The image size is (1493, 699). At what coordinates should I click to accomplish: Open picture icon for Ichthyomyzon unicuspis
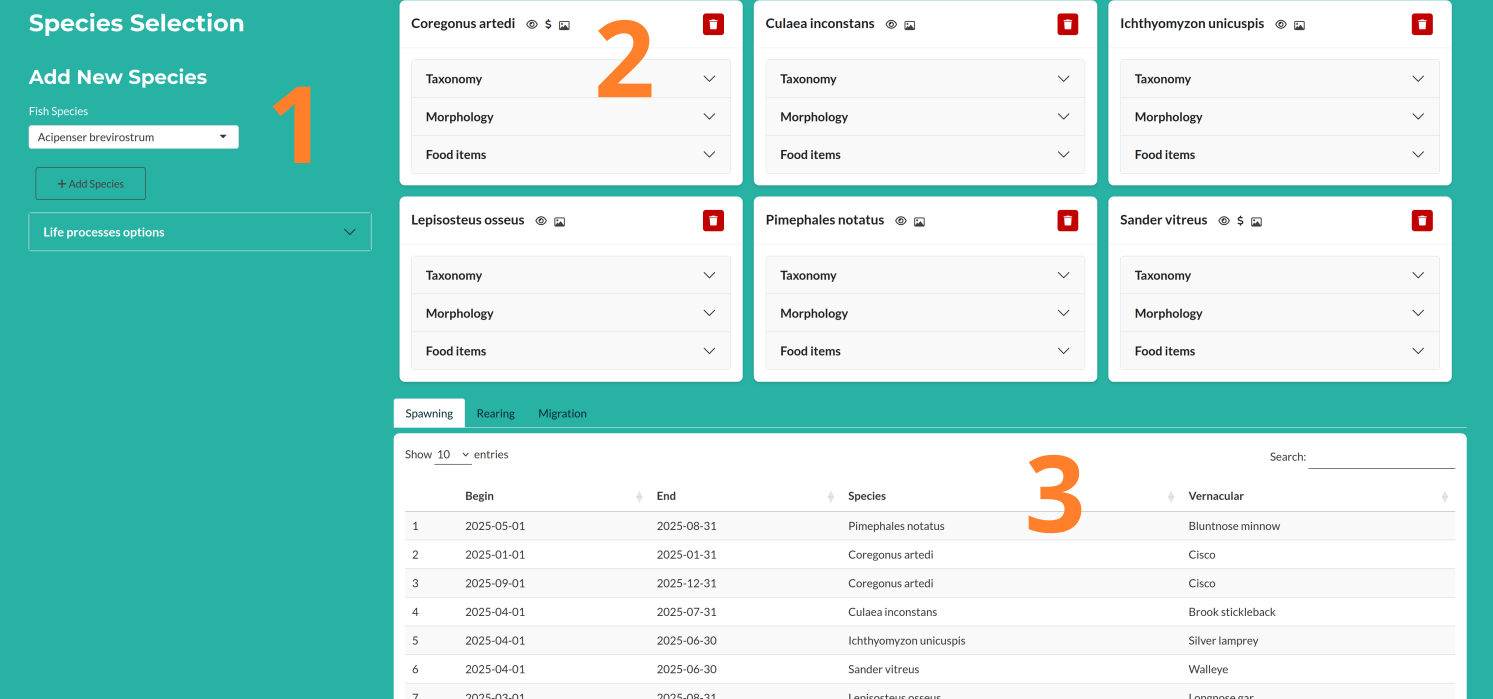[x=1299, y=24]
